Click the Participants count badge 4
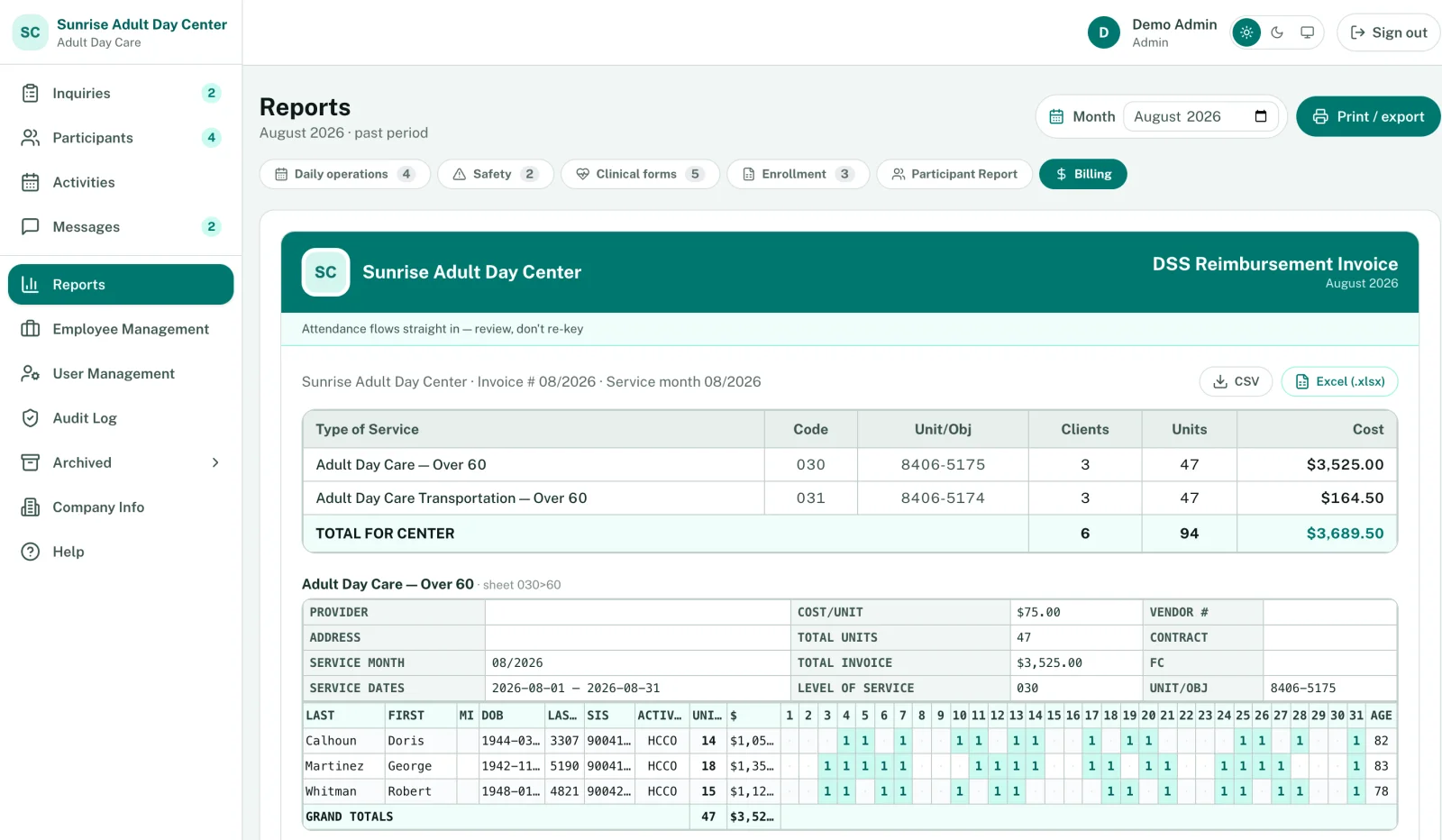Viewport: 1442px width, 840px height. point(212,138)
